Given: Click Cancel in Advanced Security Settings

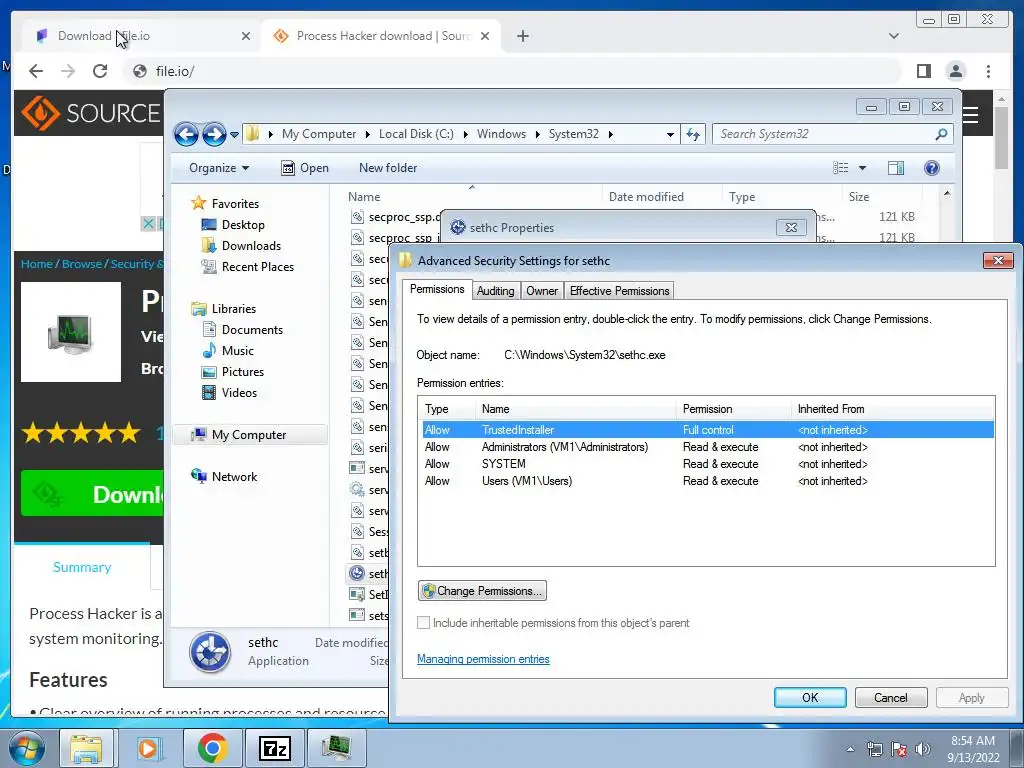Looking at the screenshot, I should [891, 697].
